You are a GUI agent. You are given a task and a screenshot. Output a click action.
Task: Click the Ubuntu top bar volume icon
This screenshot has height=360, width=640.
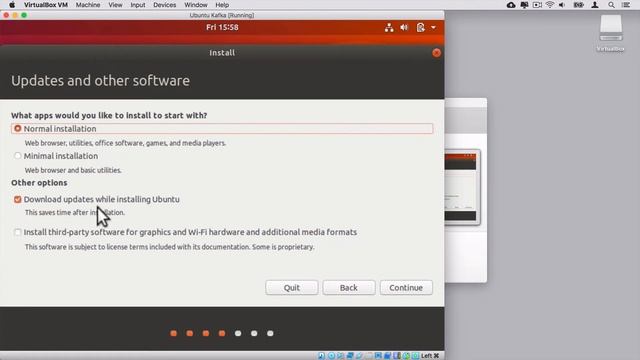pos(404,27)
